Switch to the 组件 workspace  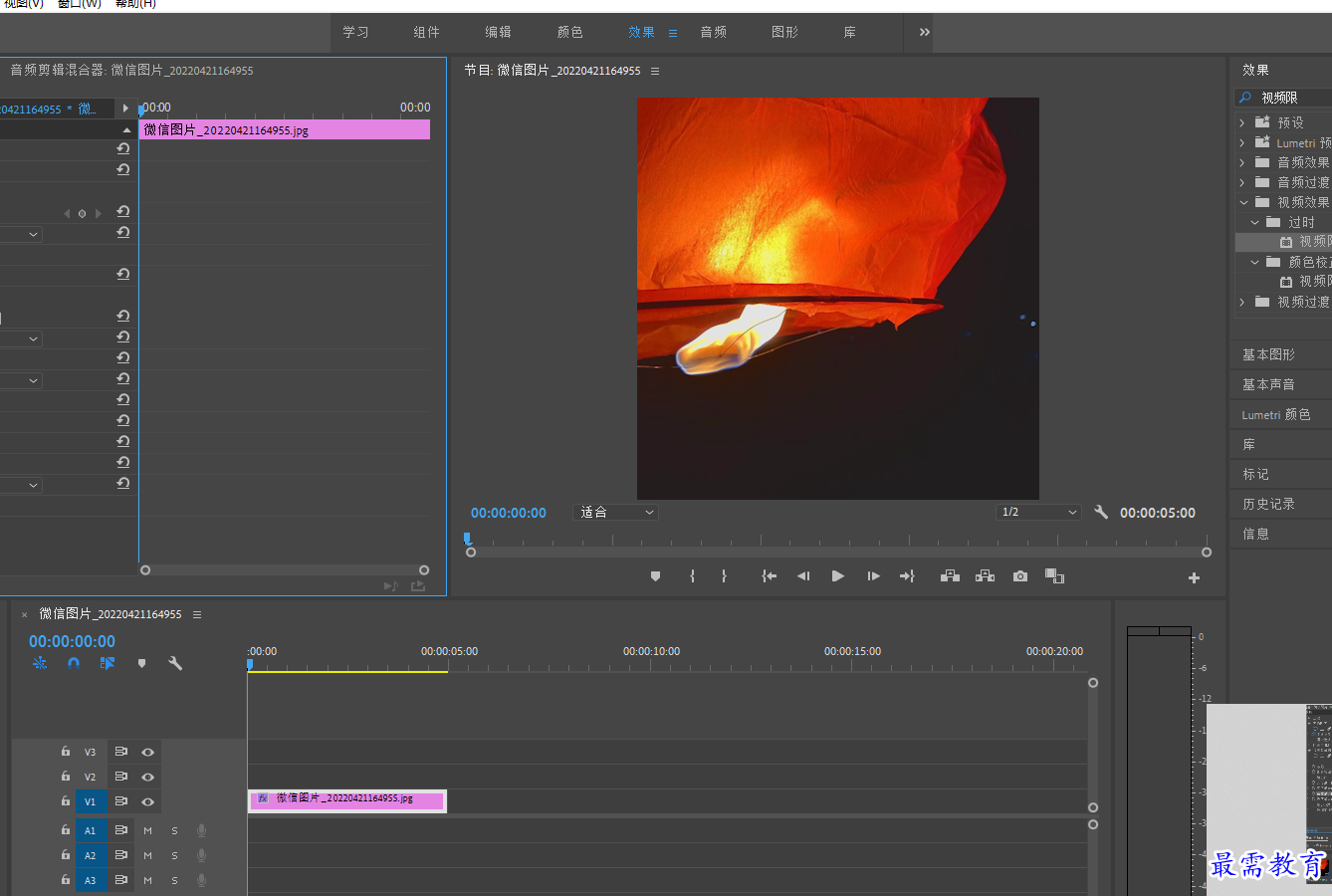(426, 32)
